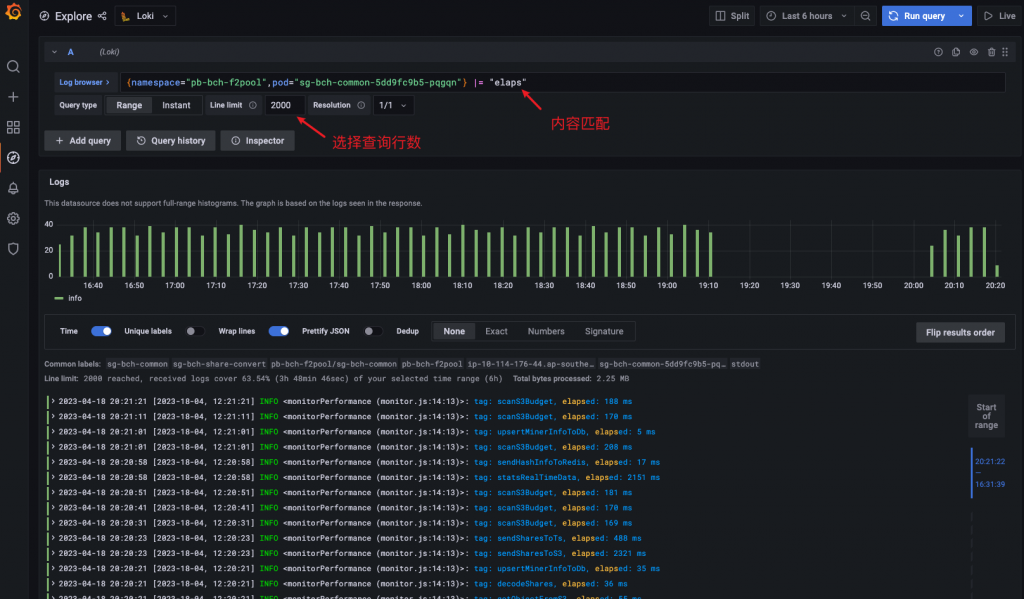Viewport: 1024px width, 599px height.
Task: Click the Add query button
Action: [83, 140]
